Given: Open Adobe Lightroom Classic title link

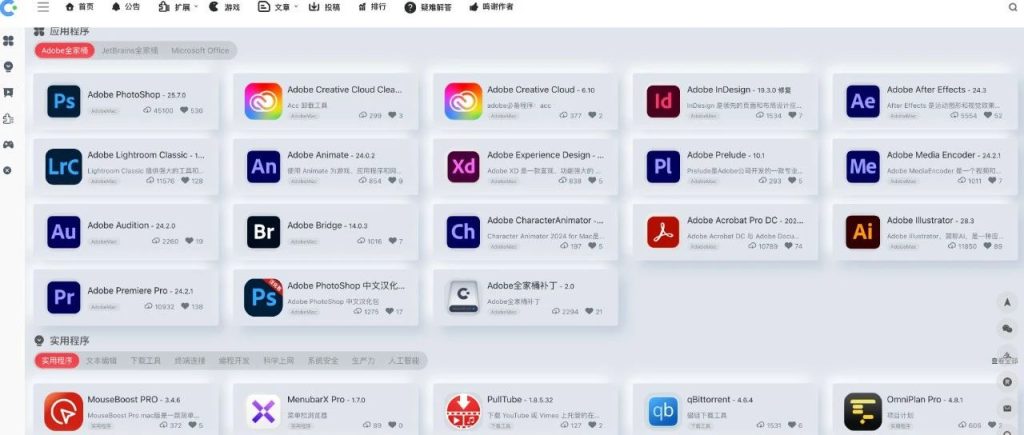Looking at the screenshot, I should point(145,155).
